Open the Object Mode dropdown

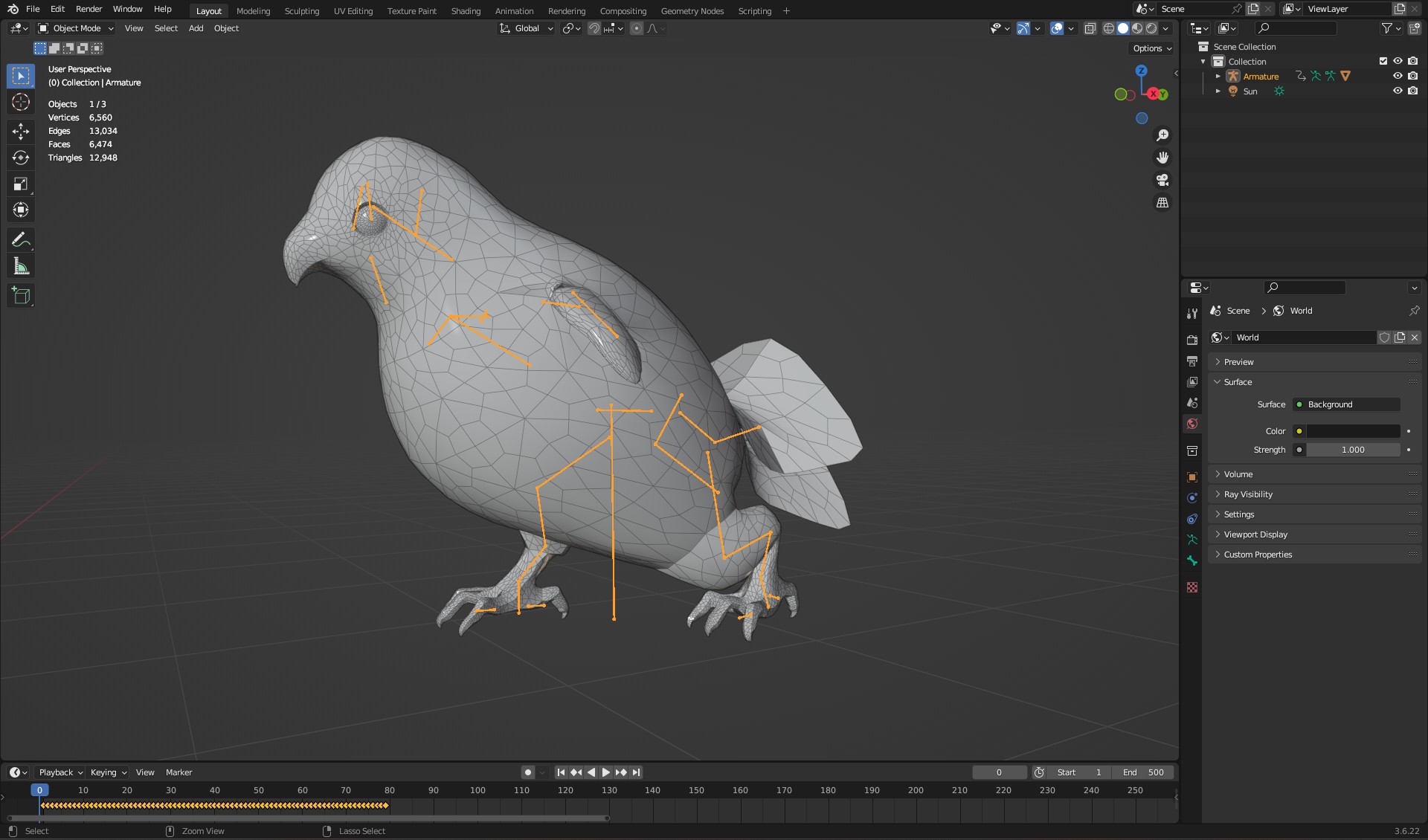pos(77,28)
